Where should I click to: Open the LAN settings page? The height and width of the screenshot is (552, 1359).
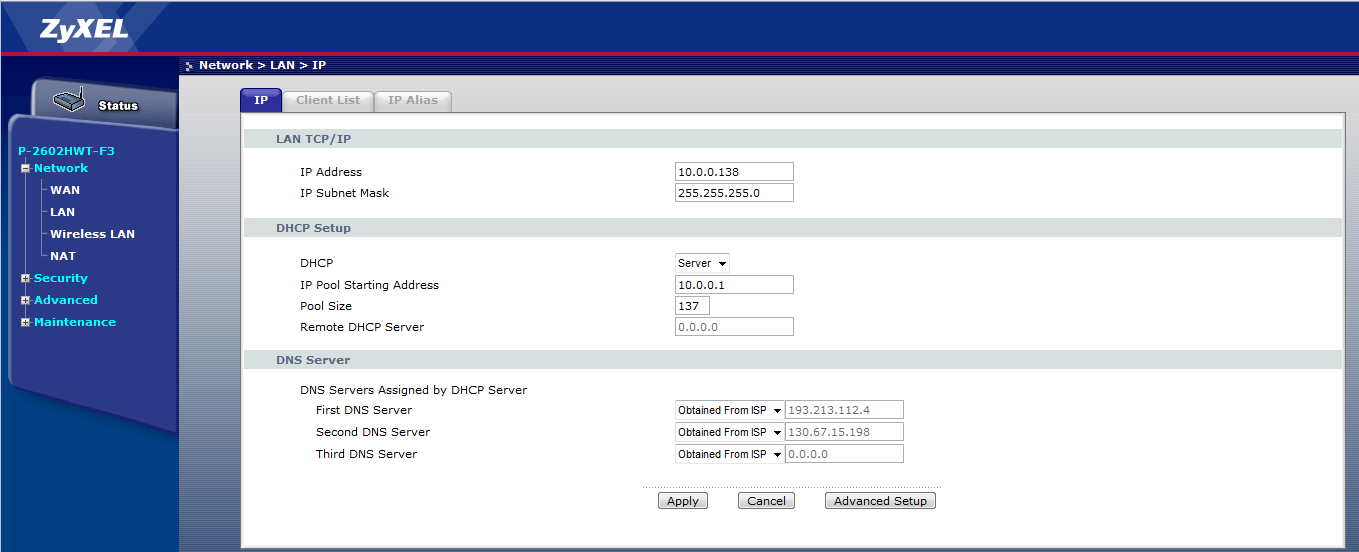coord(62,212)
